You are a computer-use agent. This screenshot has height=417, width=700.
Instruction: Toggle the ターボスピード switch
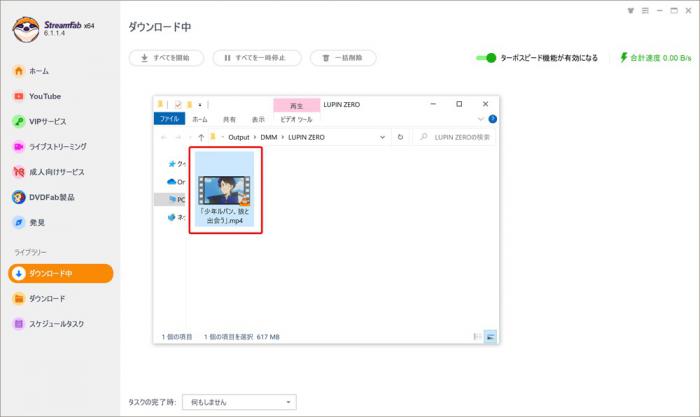[x=486, y=58]
